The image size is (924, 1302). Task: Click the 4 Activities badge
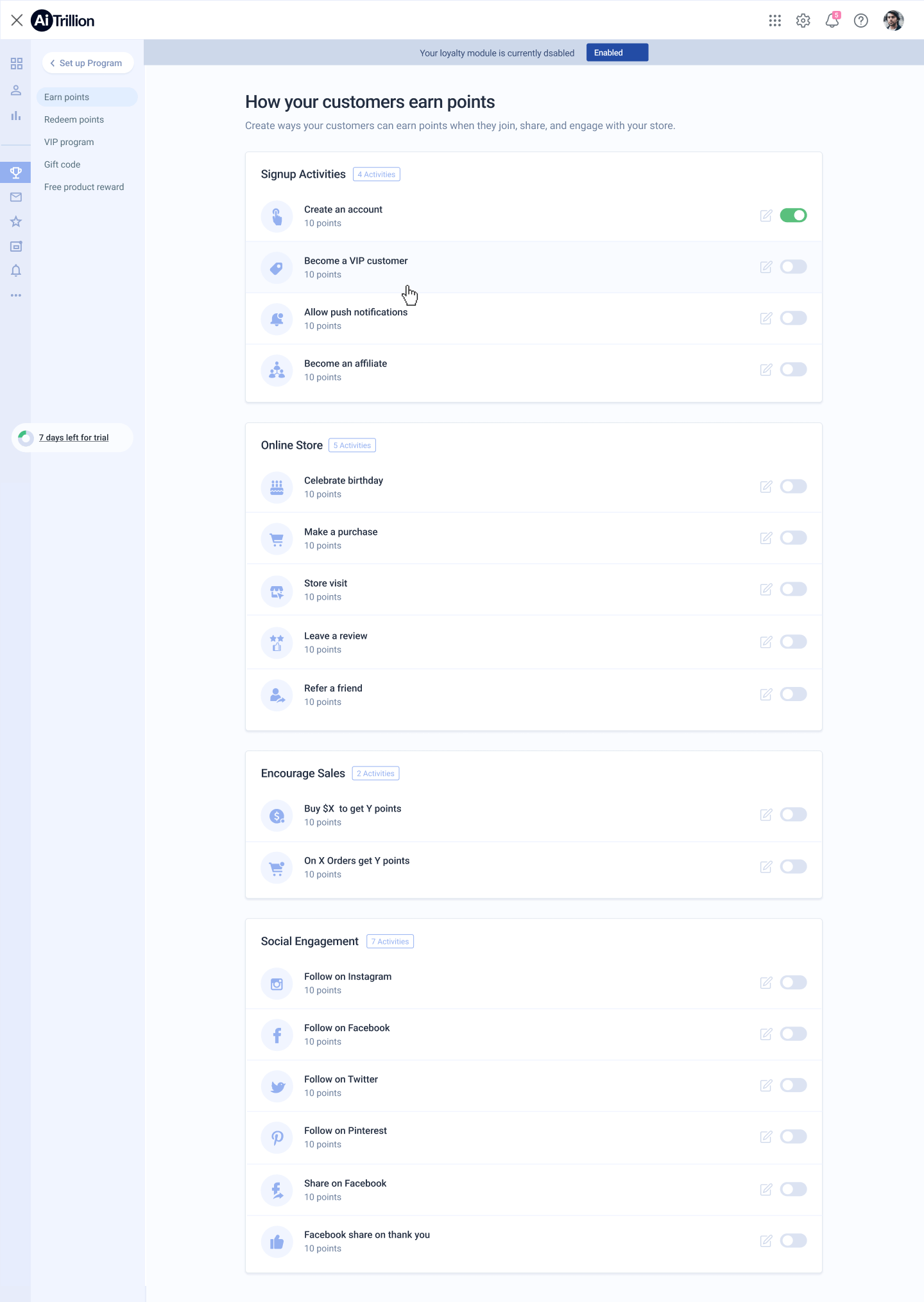pyautogui.click(x=377, y=175)
